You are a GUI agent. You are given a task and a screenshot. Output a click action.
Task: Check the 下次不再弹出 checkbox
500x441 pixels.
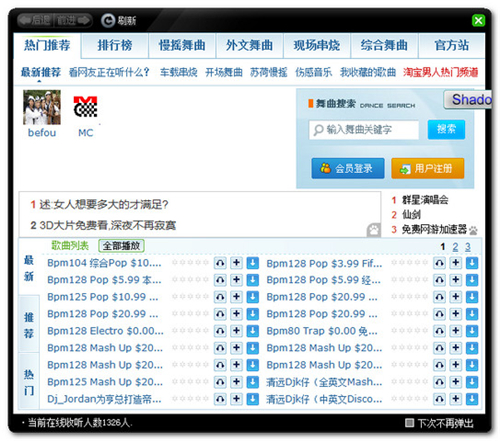(409, 423)
